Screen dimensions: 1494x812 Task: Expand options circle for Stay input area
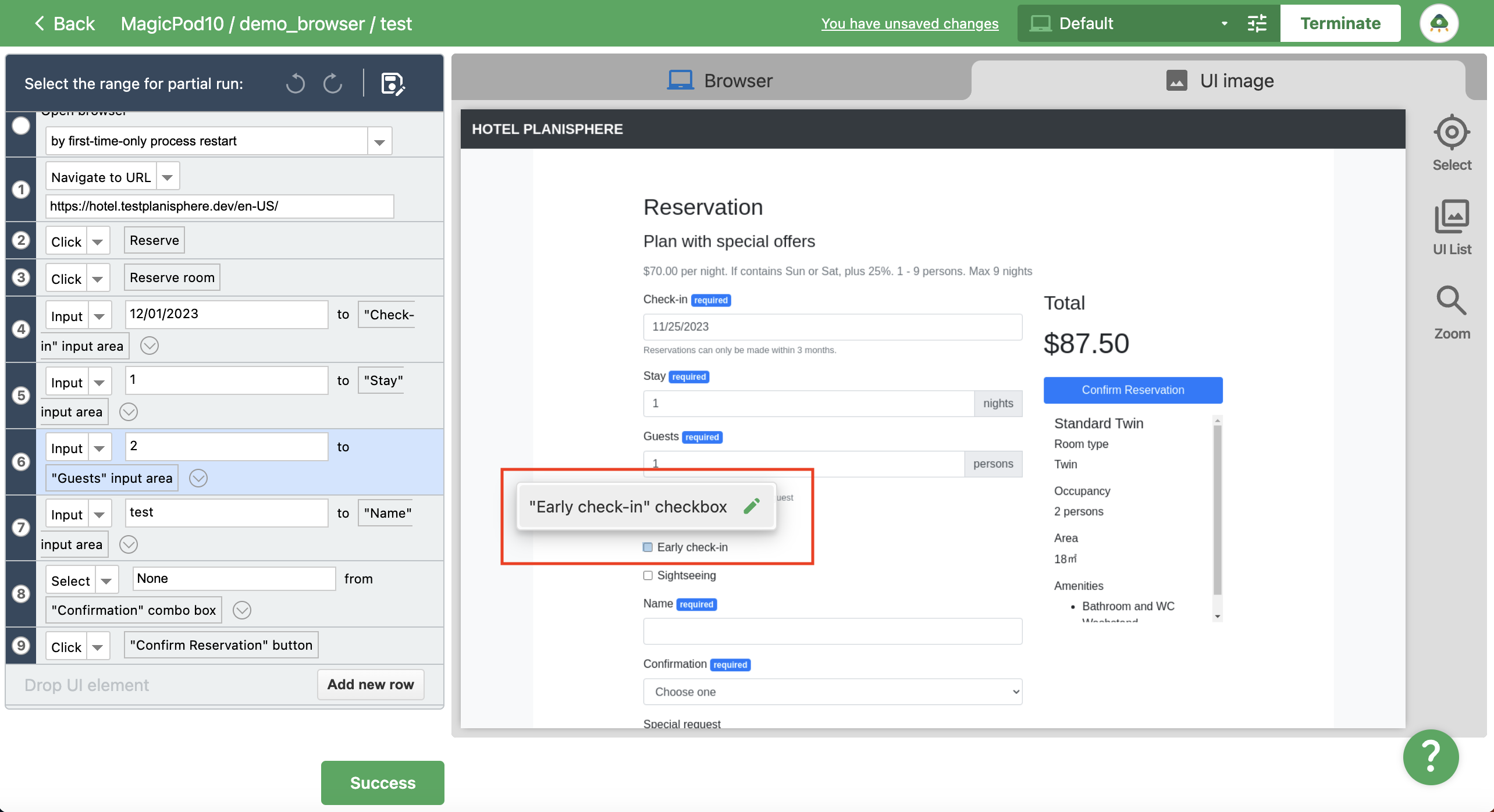coord(129,412)
